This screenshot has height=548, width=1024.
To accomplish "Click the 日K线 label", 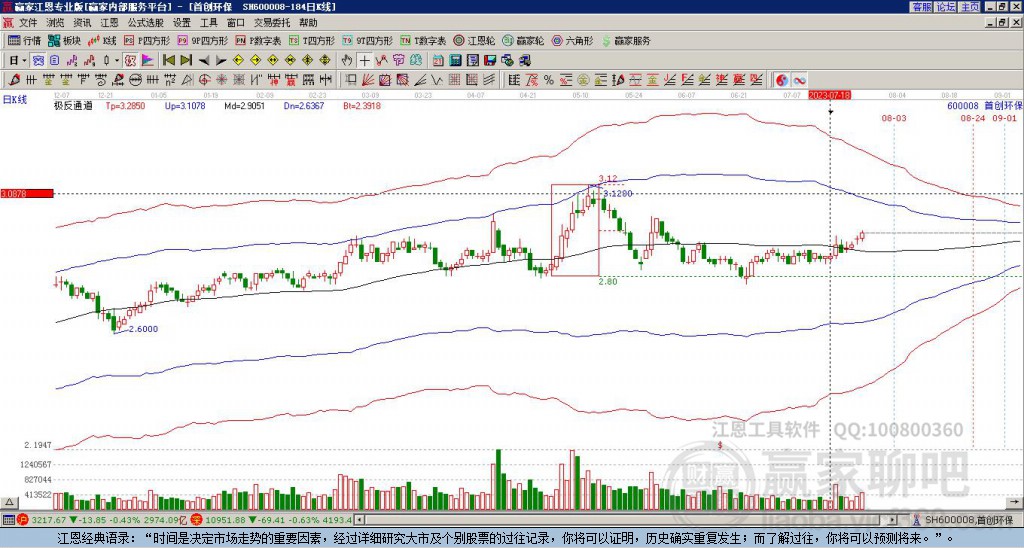I will click(15, 100).
